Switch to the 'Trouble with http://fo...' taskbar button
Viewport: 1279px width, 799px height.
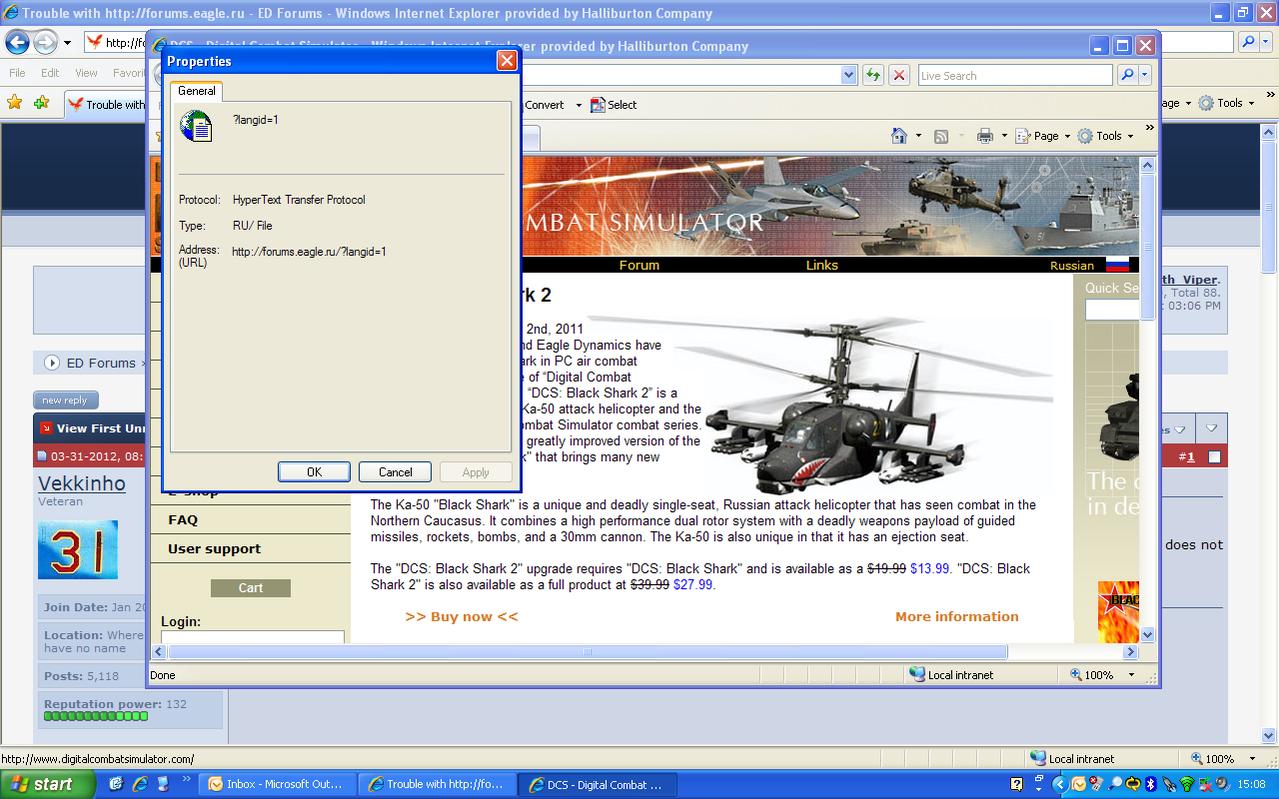point(436,785)
